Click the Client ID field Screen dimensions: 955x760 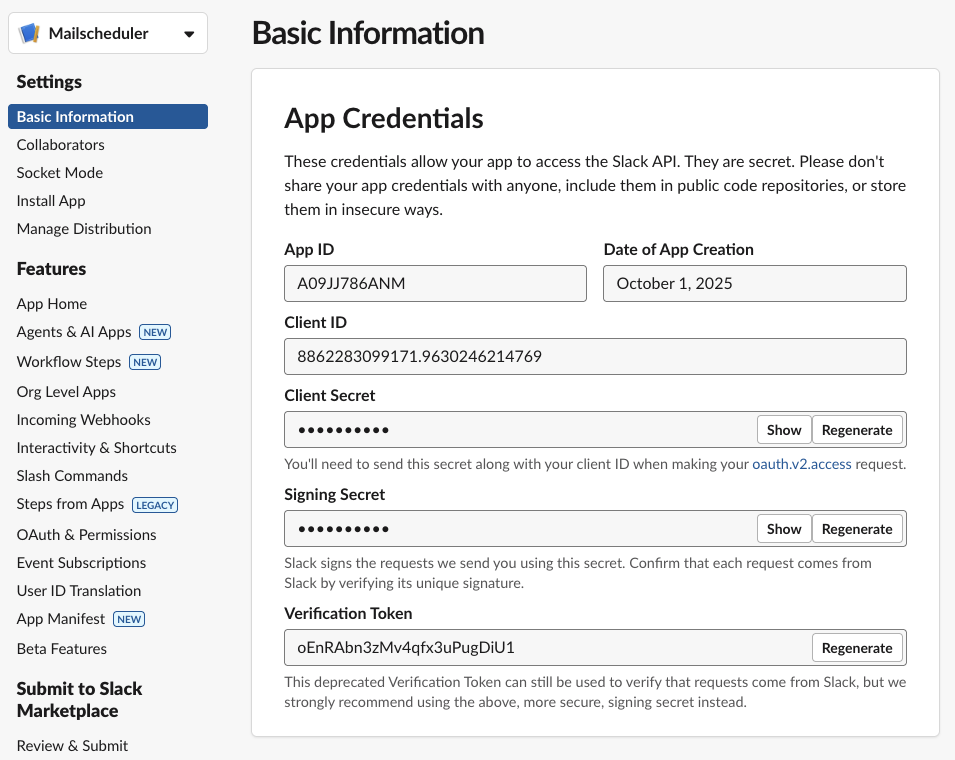tap(595, 357)
